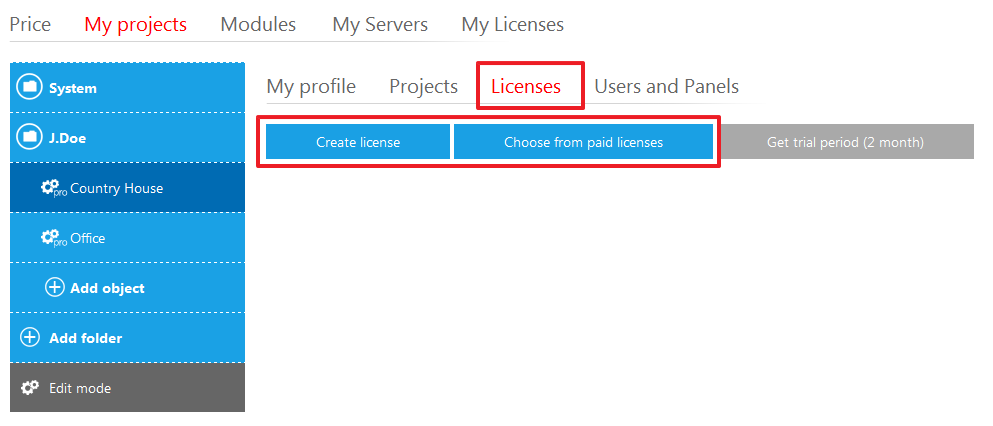Image resolution: width=993 pixels, height=426 pixels.
Task: Click Choose from paid licenses button
Action: click(x=583, y=142)
